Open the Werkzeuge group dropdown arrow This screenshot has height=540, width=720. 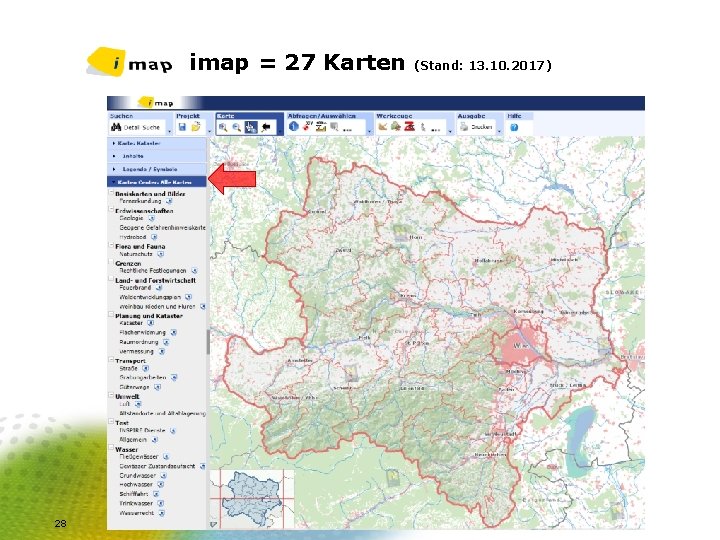point(450,132)
